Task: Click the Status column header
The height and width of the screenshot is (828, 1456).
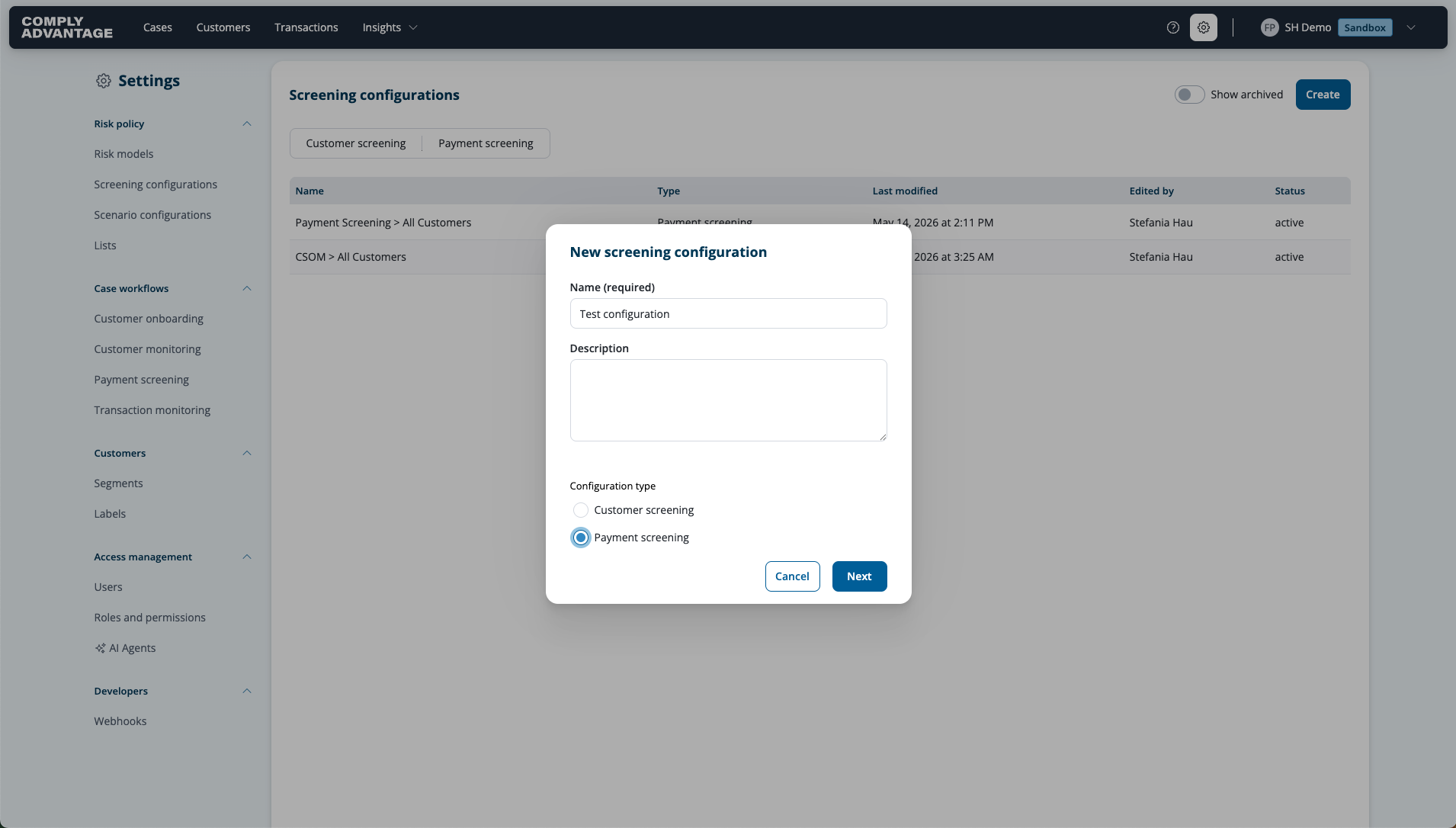Action: point(1290,191)
